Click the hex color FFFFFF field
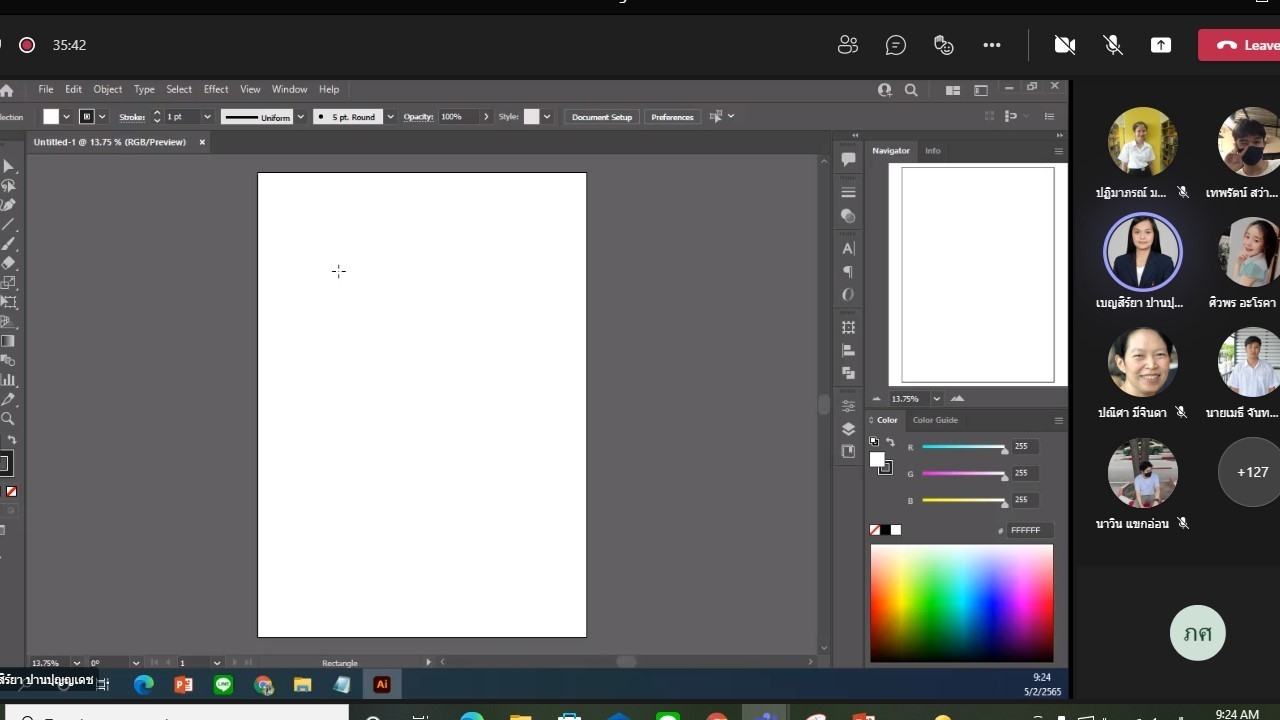The image size is (1280, 720). 1029,530
